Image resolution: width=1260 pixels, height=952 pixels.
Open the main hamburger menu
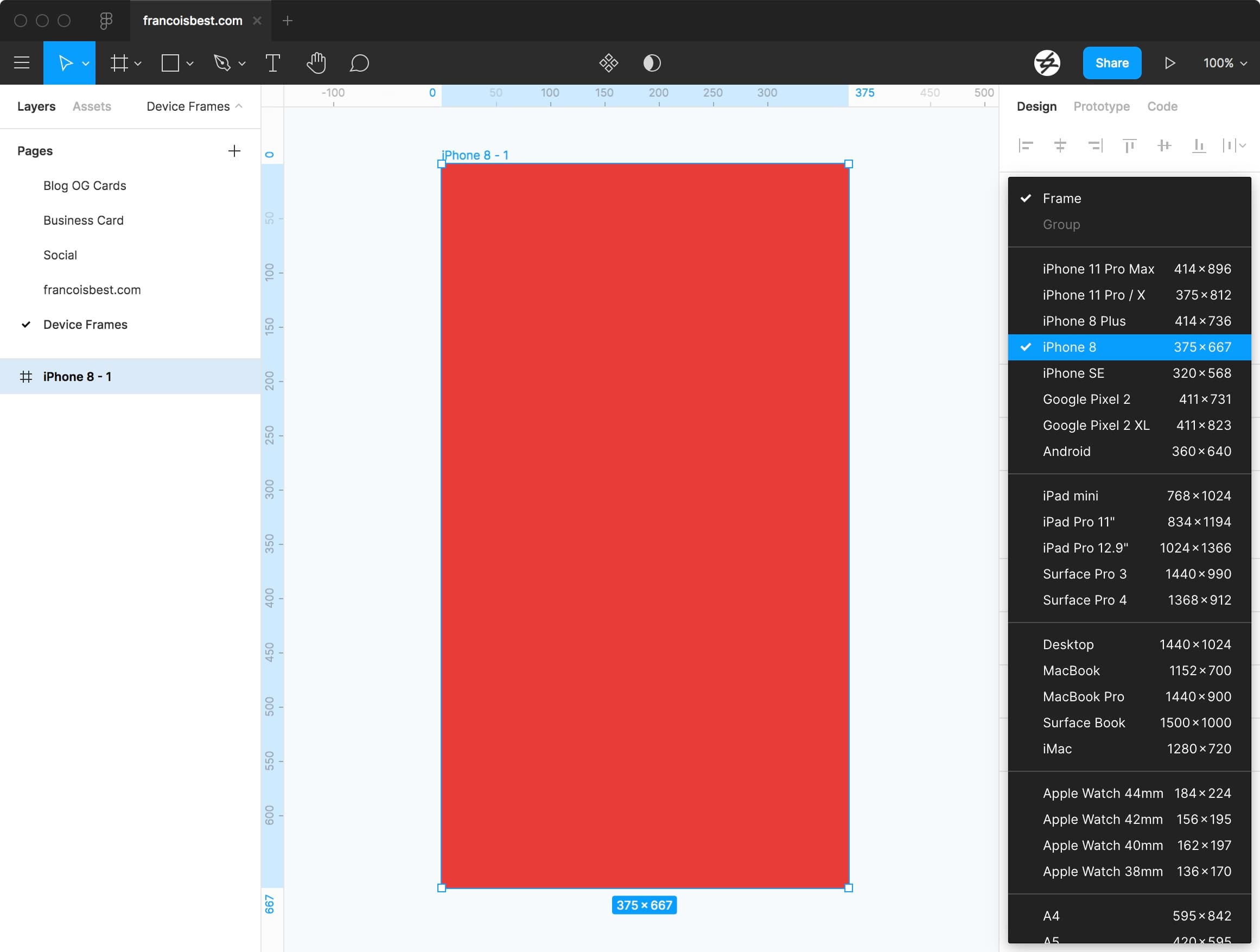pos(22,62)
